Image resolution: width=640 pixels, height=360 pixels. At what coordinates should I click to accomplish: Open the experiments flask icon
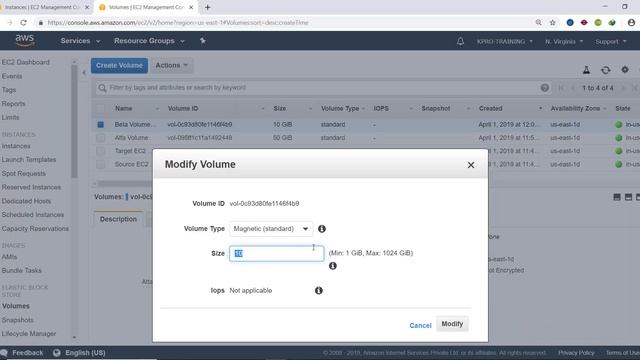(586, 70)
